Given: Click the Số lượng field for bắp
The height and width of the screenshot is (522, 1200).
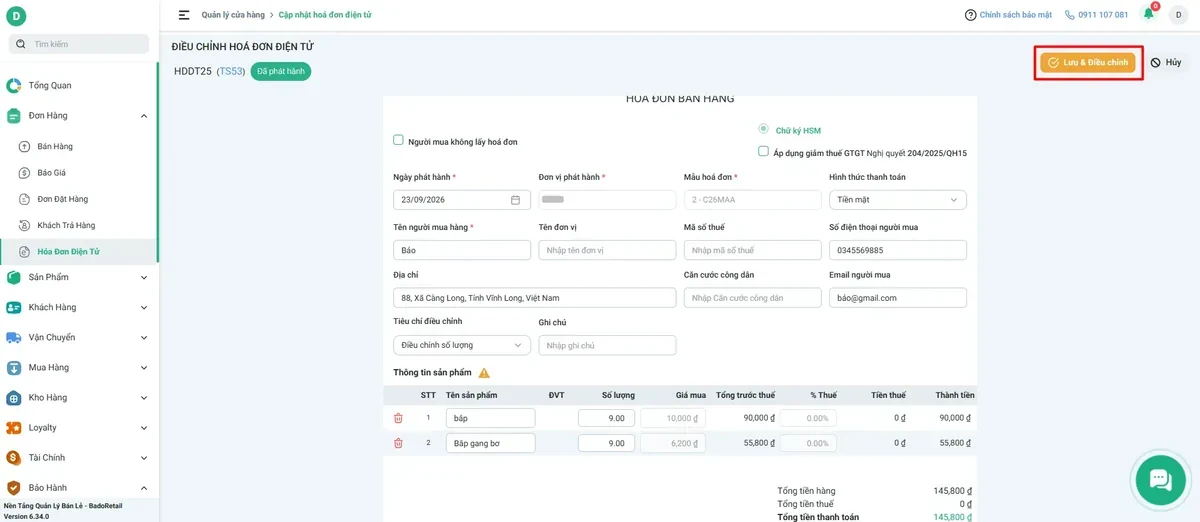Looking at the screenshot, I should click(x=606, y=418).
